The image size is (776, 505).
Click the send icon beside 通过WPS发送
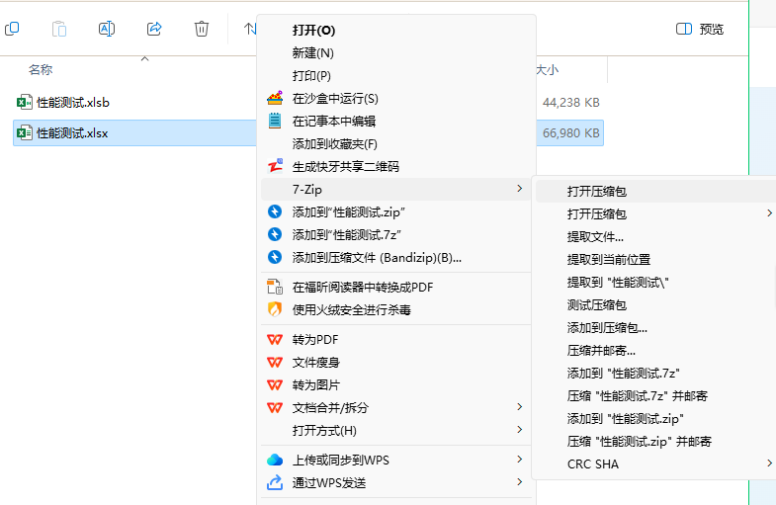(x=275, y=482)
